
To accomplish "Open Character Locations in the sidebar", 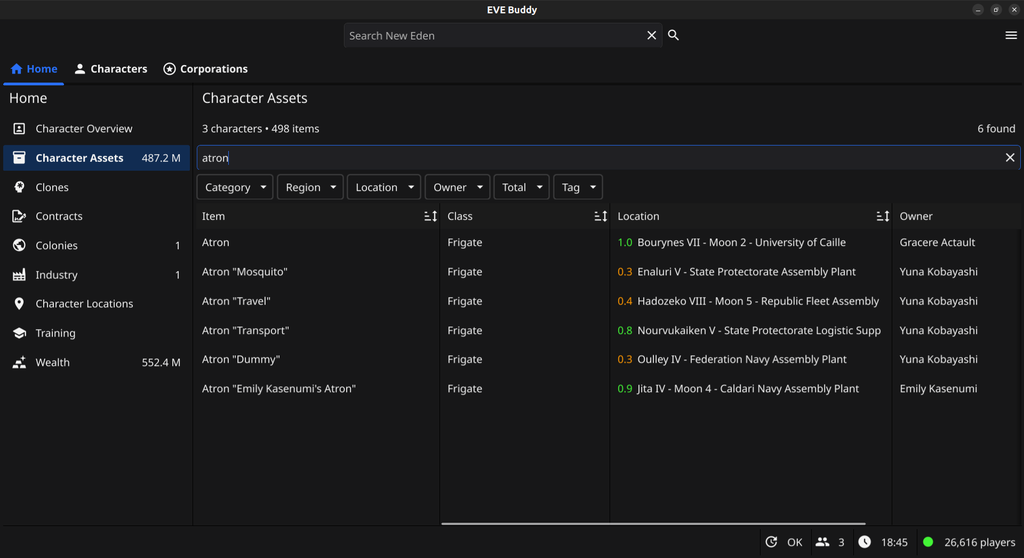I will (x=96, y=304).
